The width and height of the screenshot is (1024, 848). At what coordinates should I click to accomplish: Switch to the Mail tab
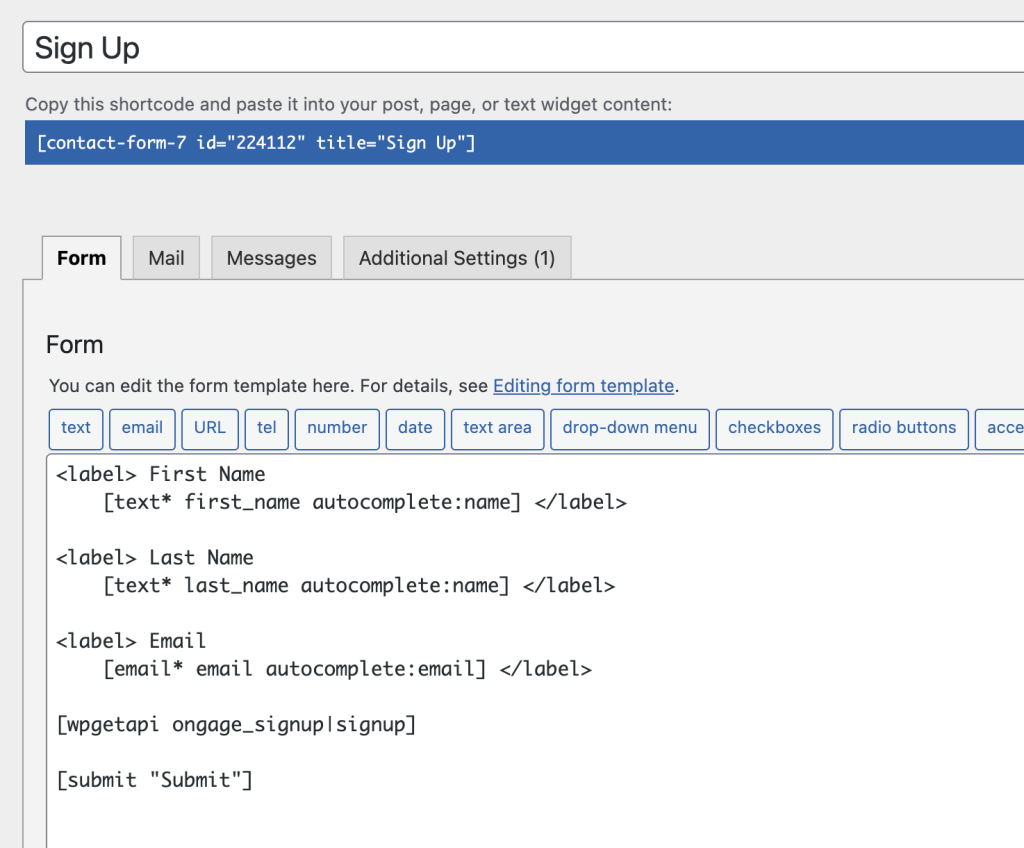tap(166, 257)
